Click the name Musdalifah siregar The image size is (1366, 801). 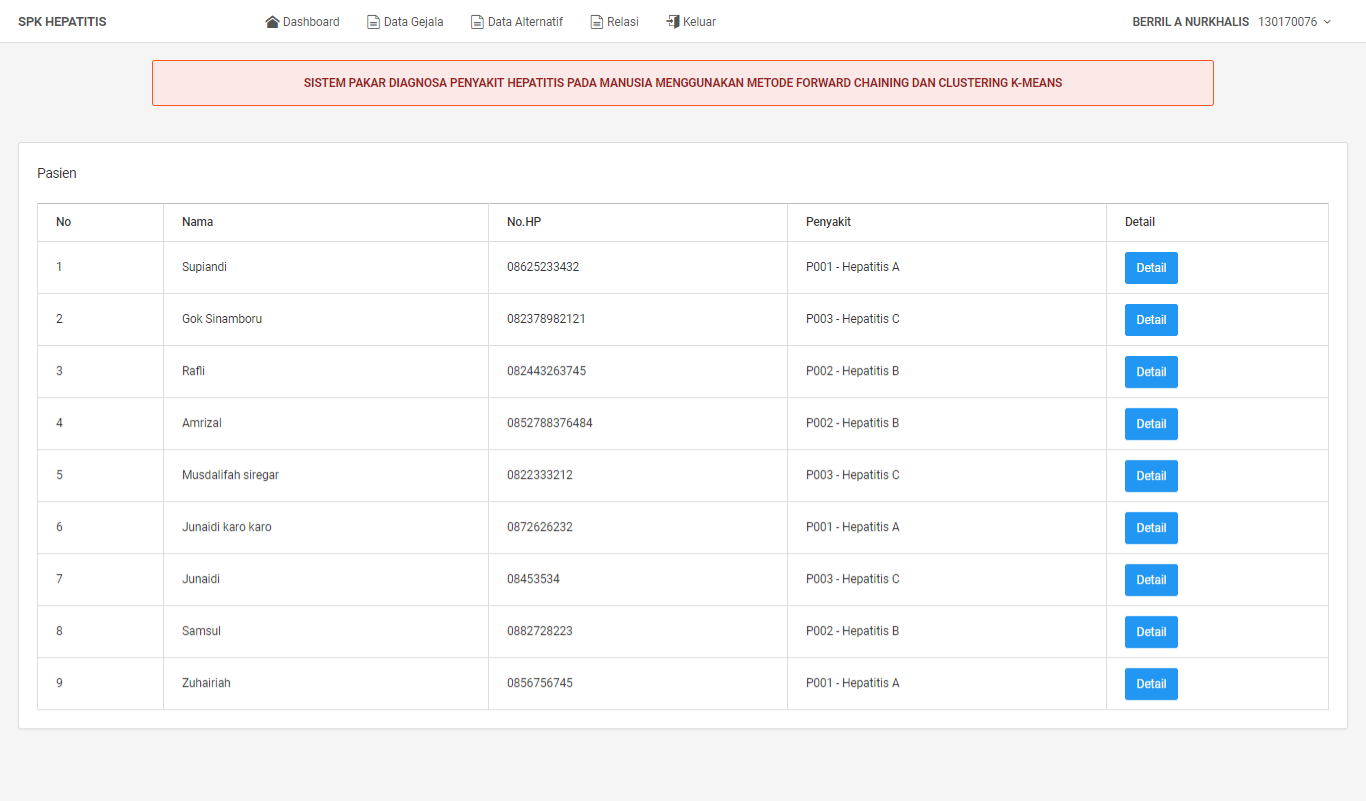point(230,475)
